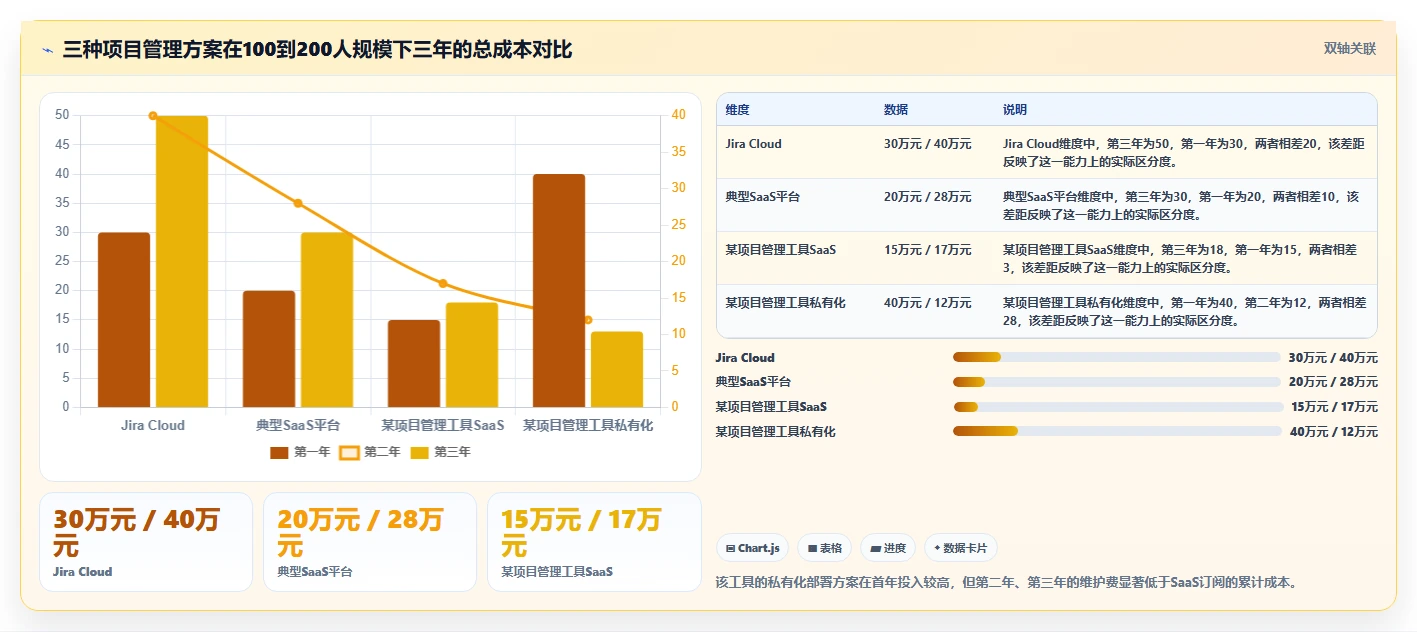Click the line point above 某项目管理工具SaaS
The height and width of the screenshot is (632, 1417).
pyautogui.click(x=443, y=284)
